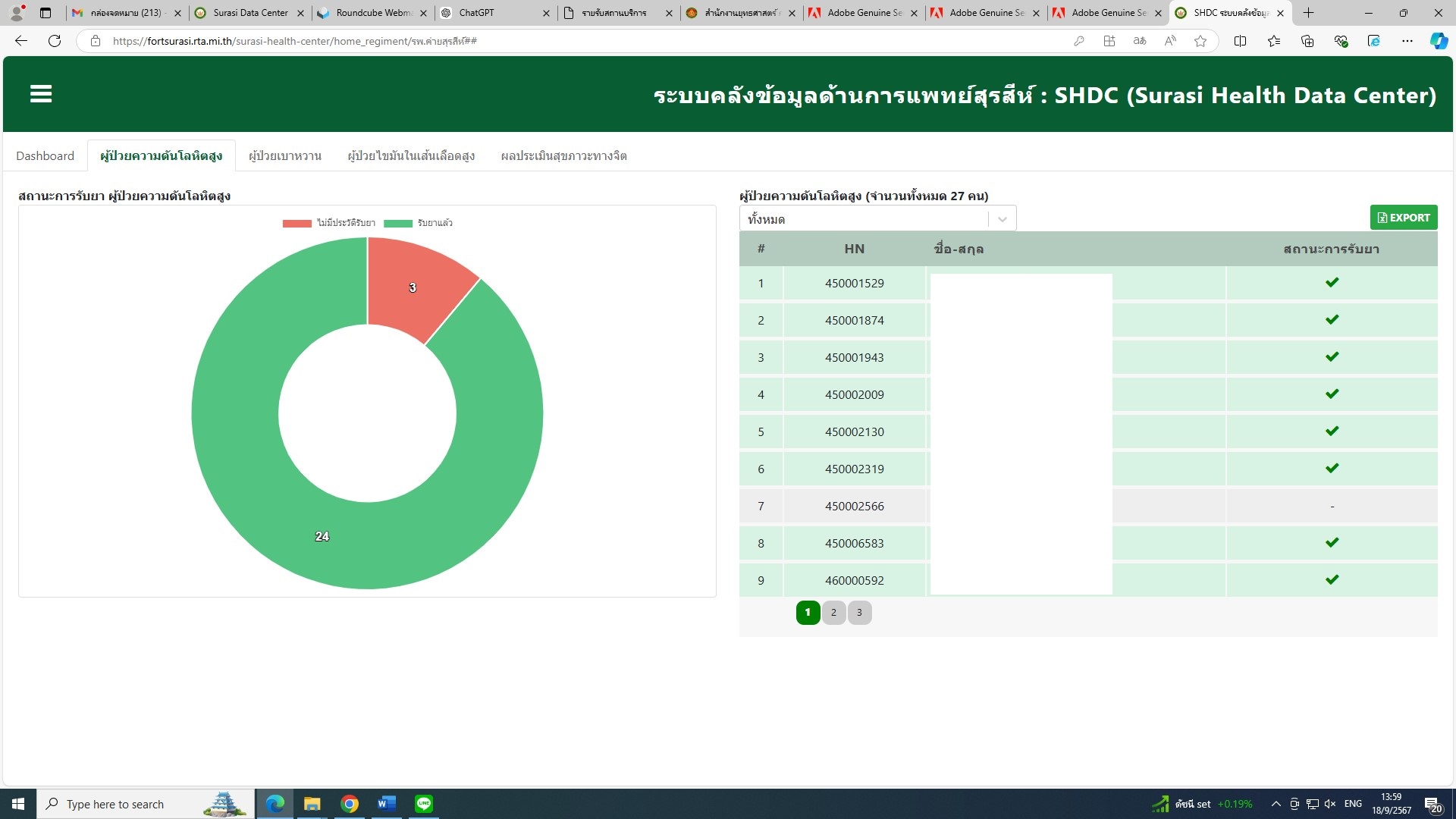Open the browser settings ellipsis menu
1456x819 pixels.
point(1407,41)
